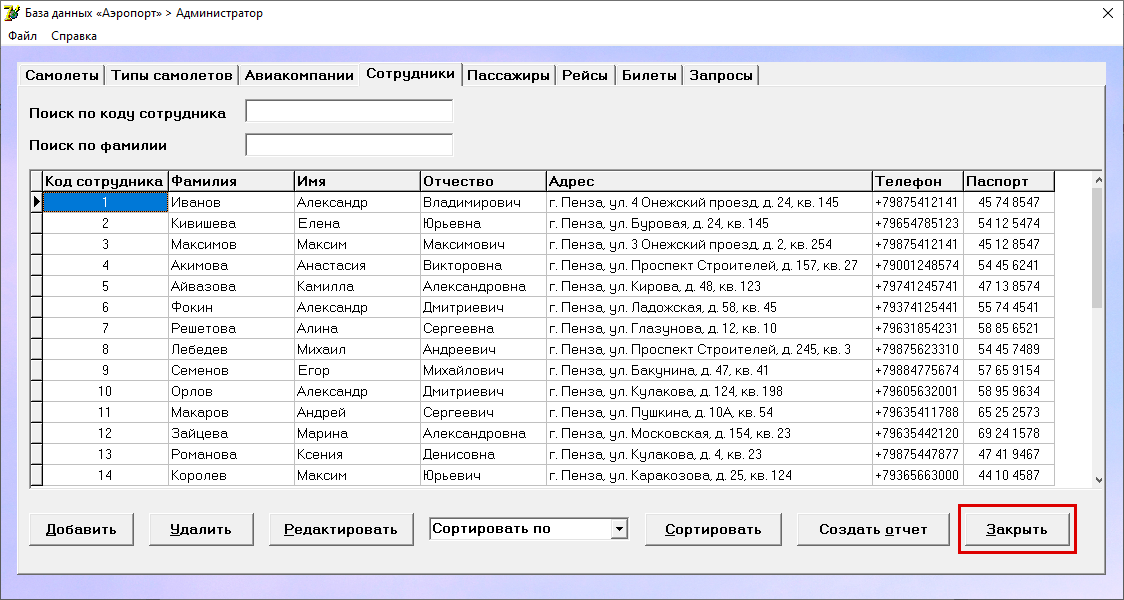Select employee code cell 1

click(105, 203)
